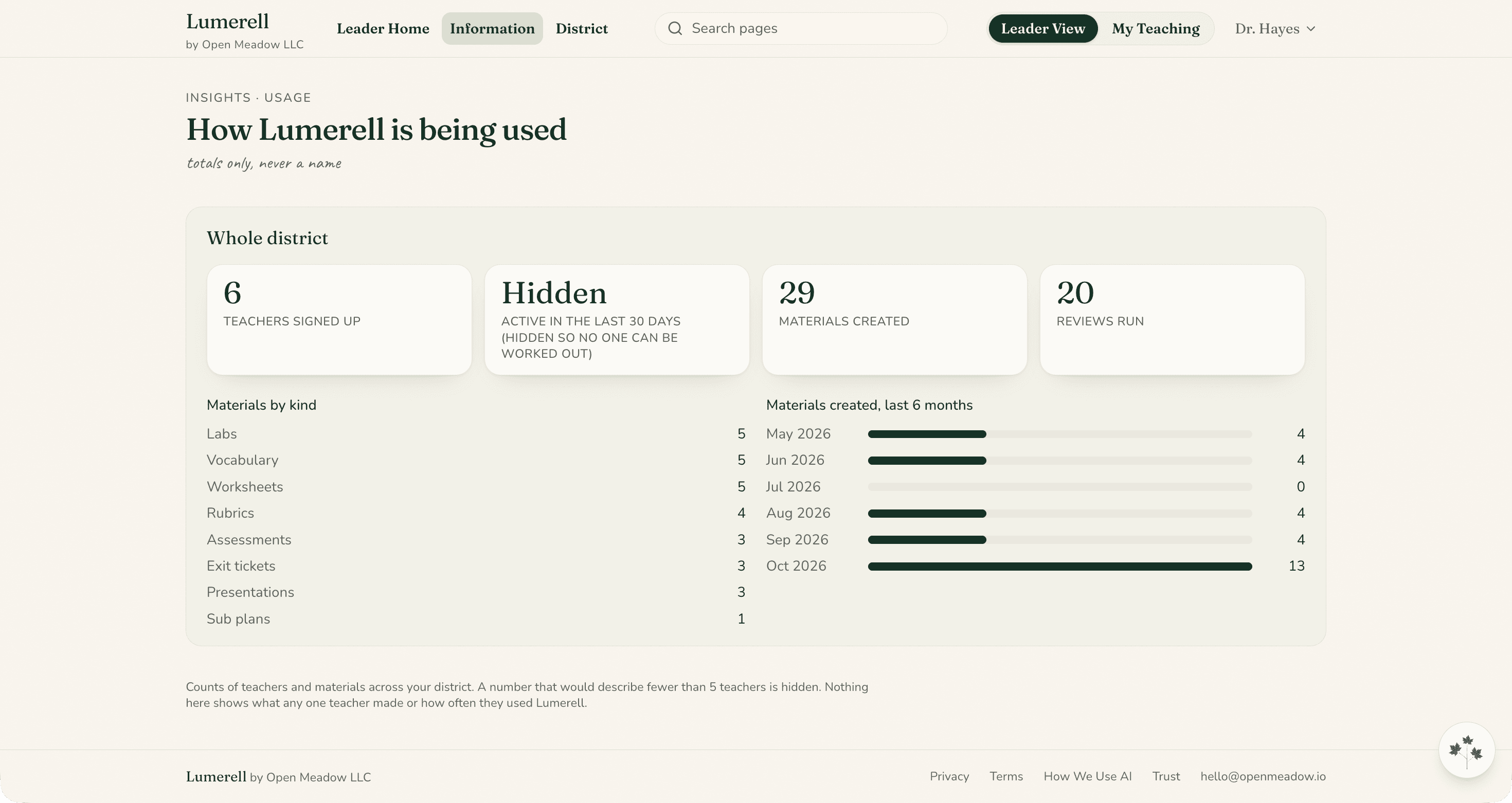Screen dimensions: 1512x803
Task: Click the Whole district heading
Action: pyautogui.click(x=267, y=238)
